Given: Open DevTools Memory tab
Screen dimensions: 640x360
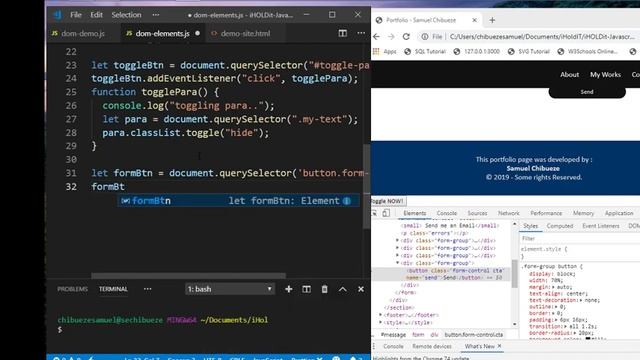Looking at the screenshot, I should tap(583, 213).
